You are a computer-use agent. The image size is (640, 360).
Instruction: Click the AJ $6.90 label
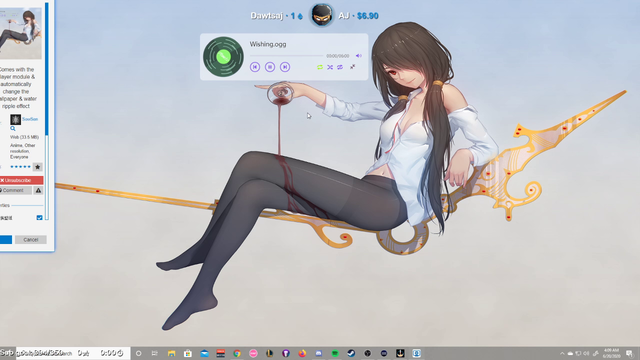[358, 16]
